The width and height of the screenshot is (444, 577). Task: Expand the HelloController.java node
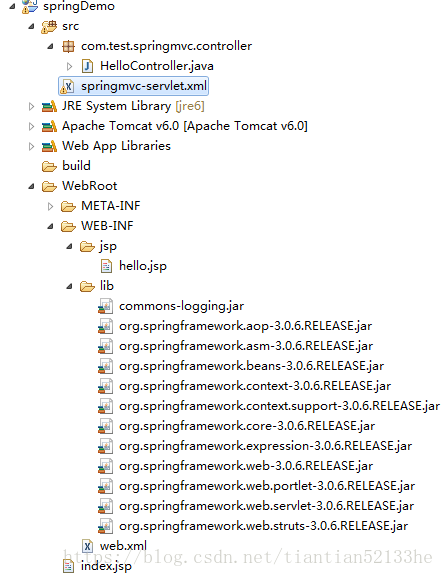70,66
